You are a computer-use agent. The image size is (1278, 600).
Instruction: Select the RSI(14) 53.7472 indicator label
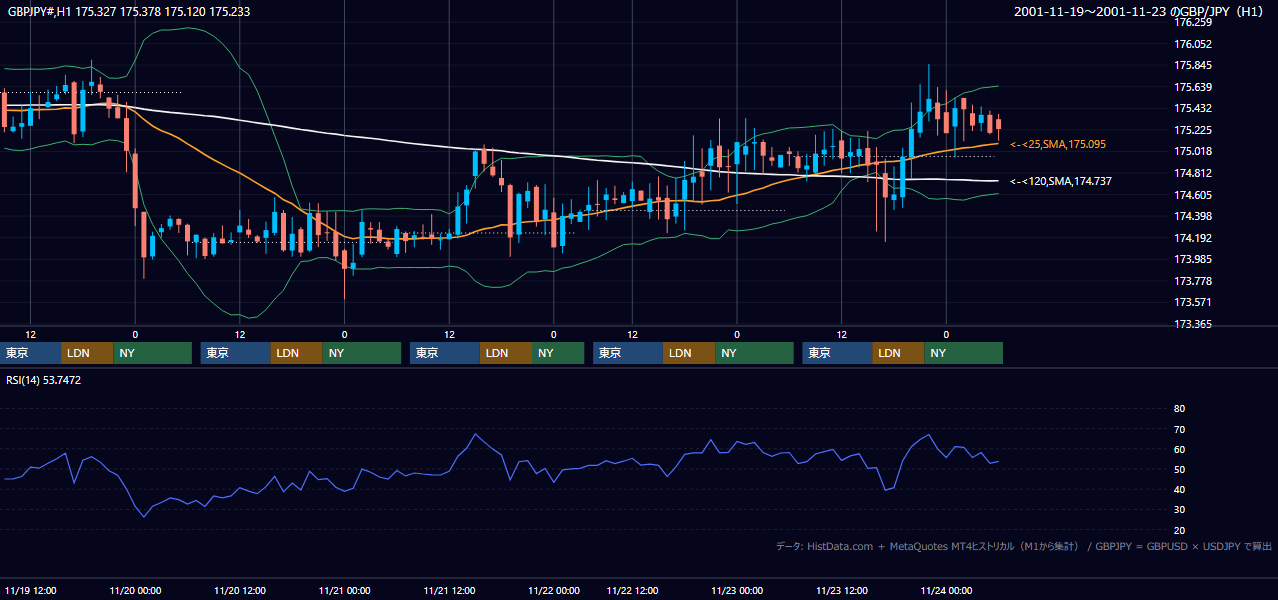pyautogui.click(x=44, y=380)
